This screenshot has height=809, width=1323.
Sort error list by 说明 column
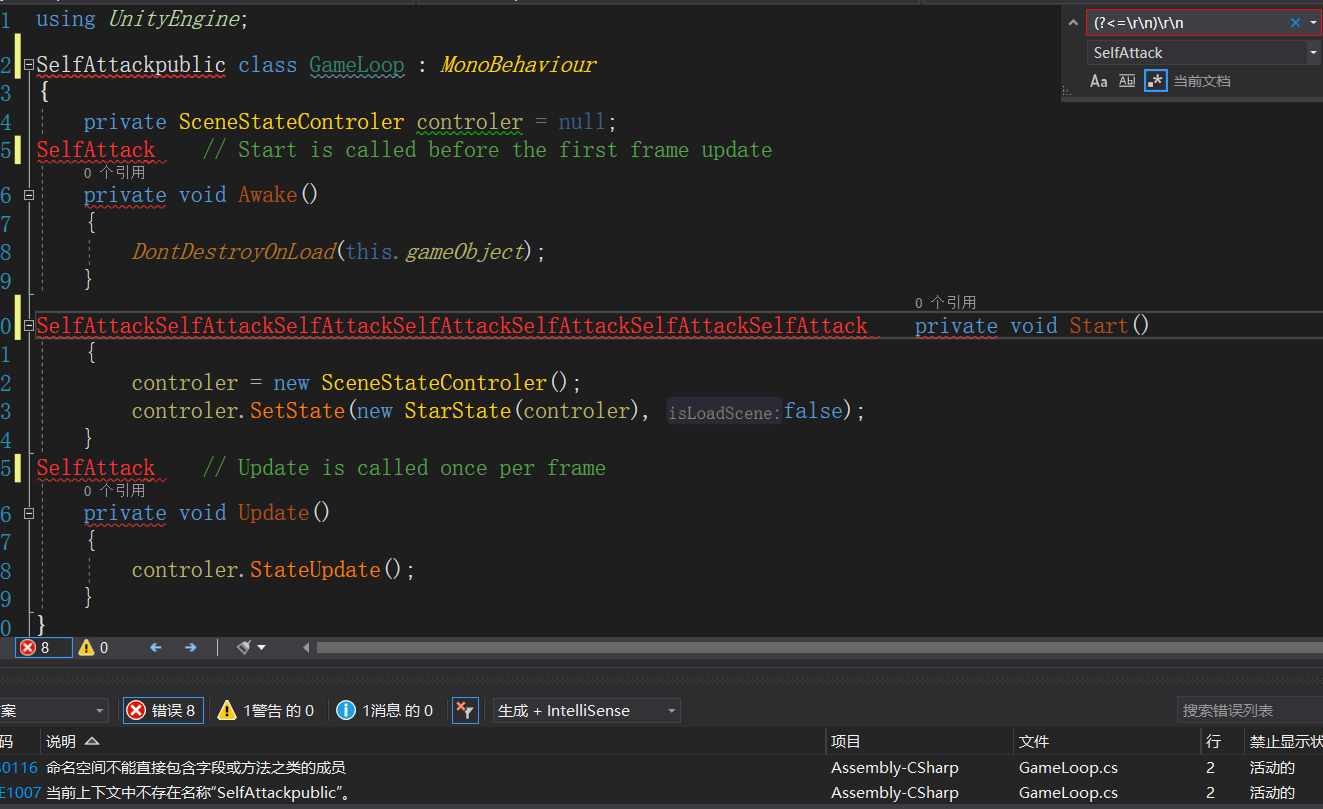coord(434,742)
